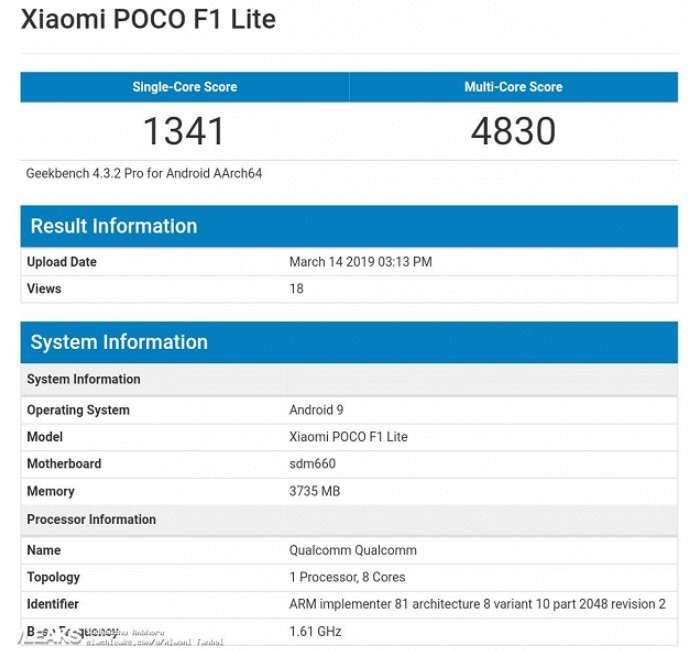Click the 1 Processor, 8 Cores topology value

click(x=349, y=577)
